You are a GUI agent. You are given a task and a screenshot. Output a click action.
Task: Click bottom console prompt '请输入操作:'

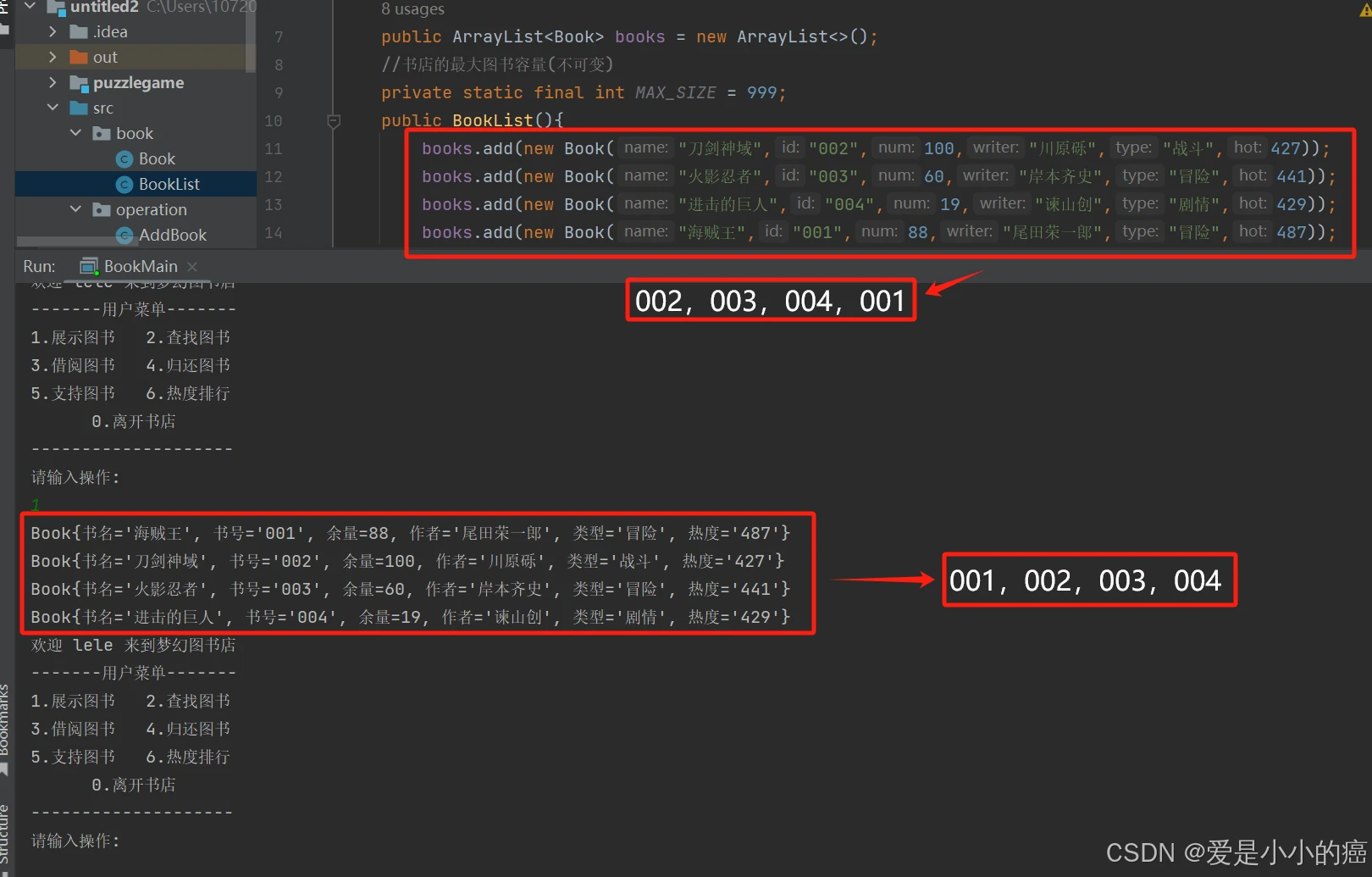pyautogui.click(x=75, y=841)
